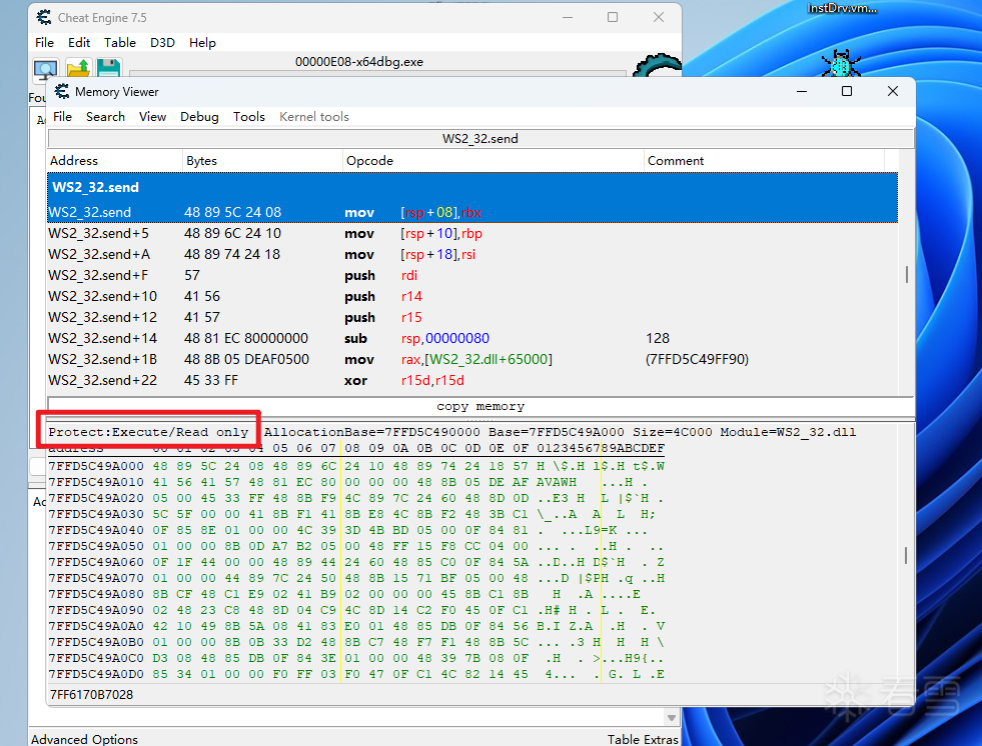Close the Memory Viewer window
The image size is (982, 746).
[893, 91]
